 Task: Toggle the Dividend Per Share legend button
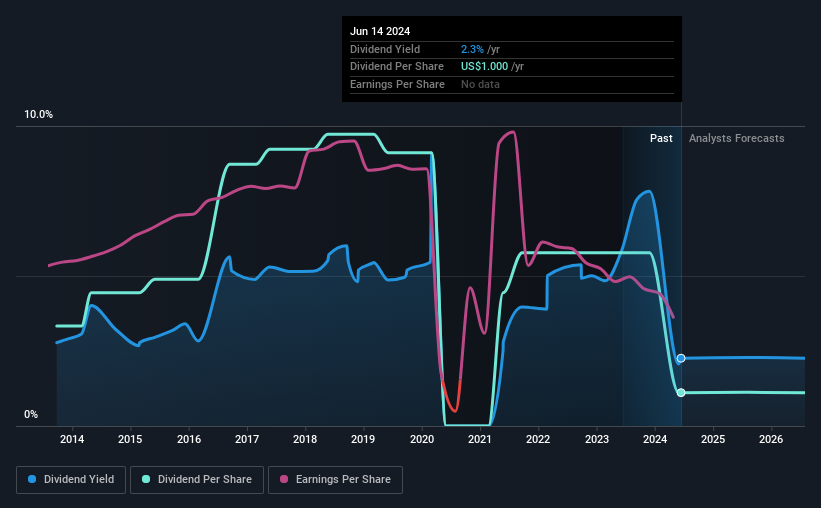coord(197,480)
